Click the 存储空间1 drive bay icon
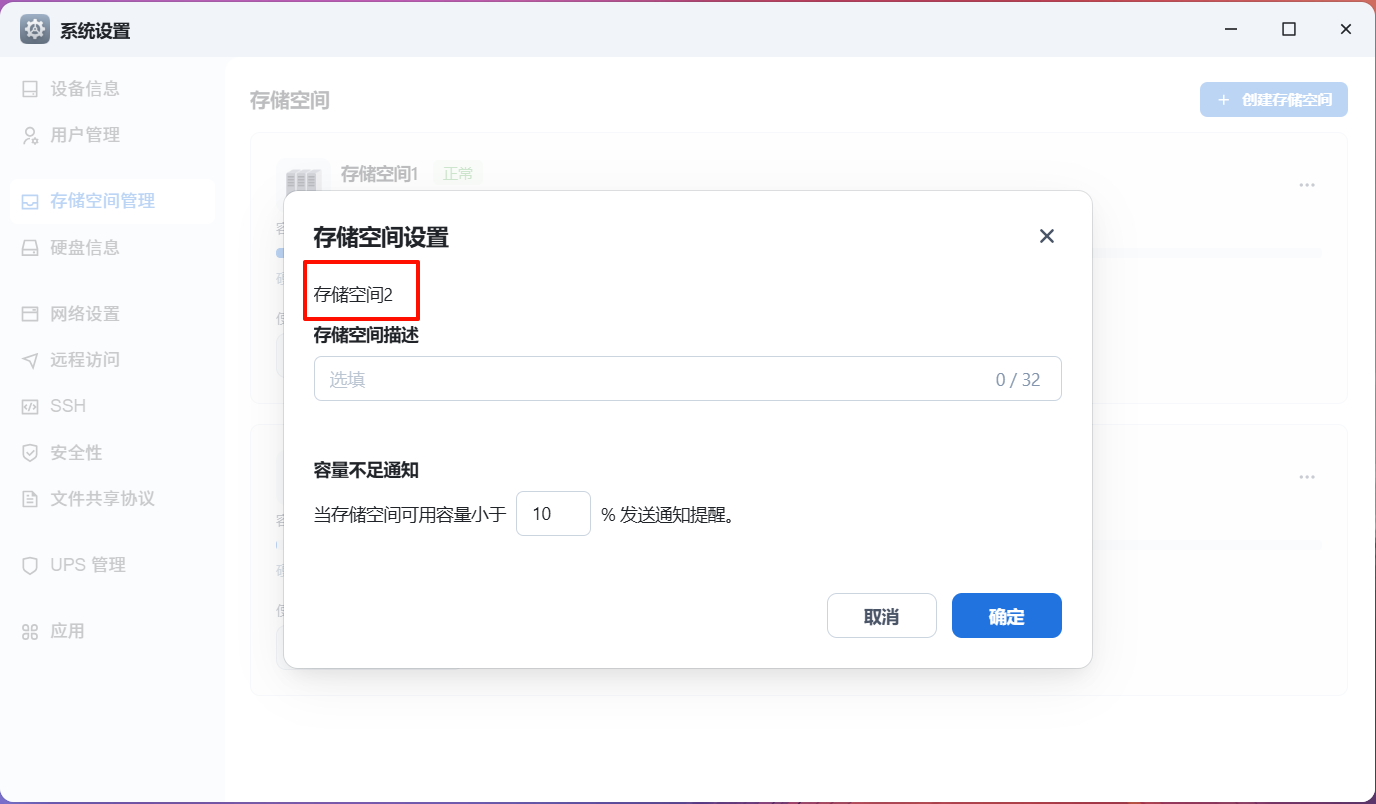 click(x=302, y=180)
